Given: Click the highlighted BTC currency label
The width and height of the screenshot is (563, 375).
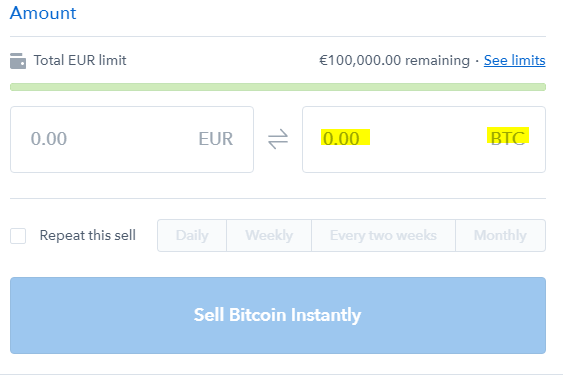Looking at the screenshot, I should point(508,138).
